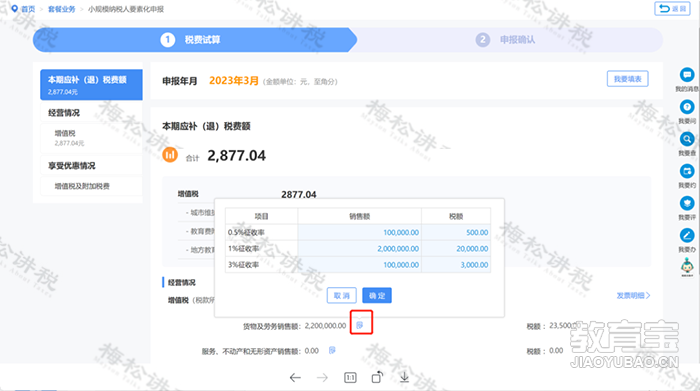Click the 我要约 appointment icon
The image size is (700, 391).
coord(687,171)
